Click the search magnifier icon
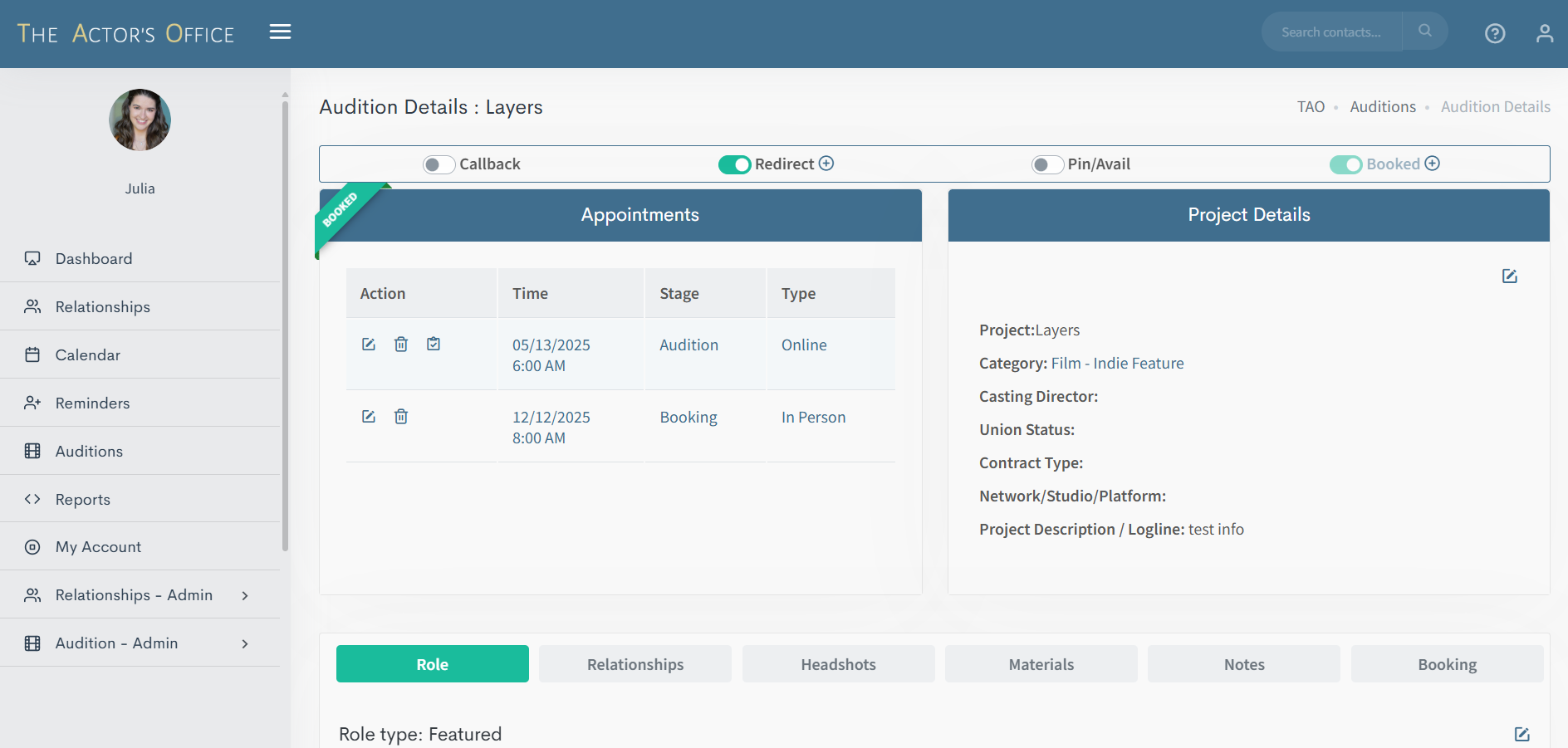 (x=1425, y=32)
